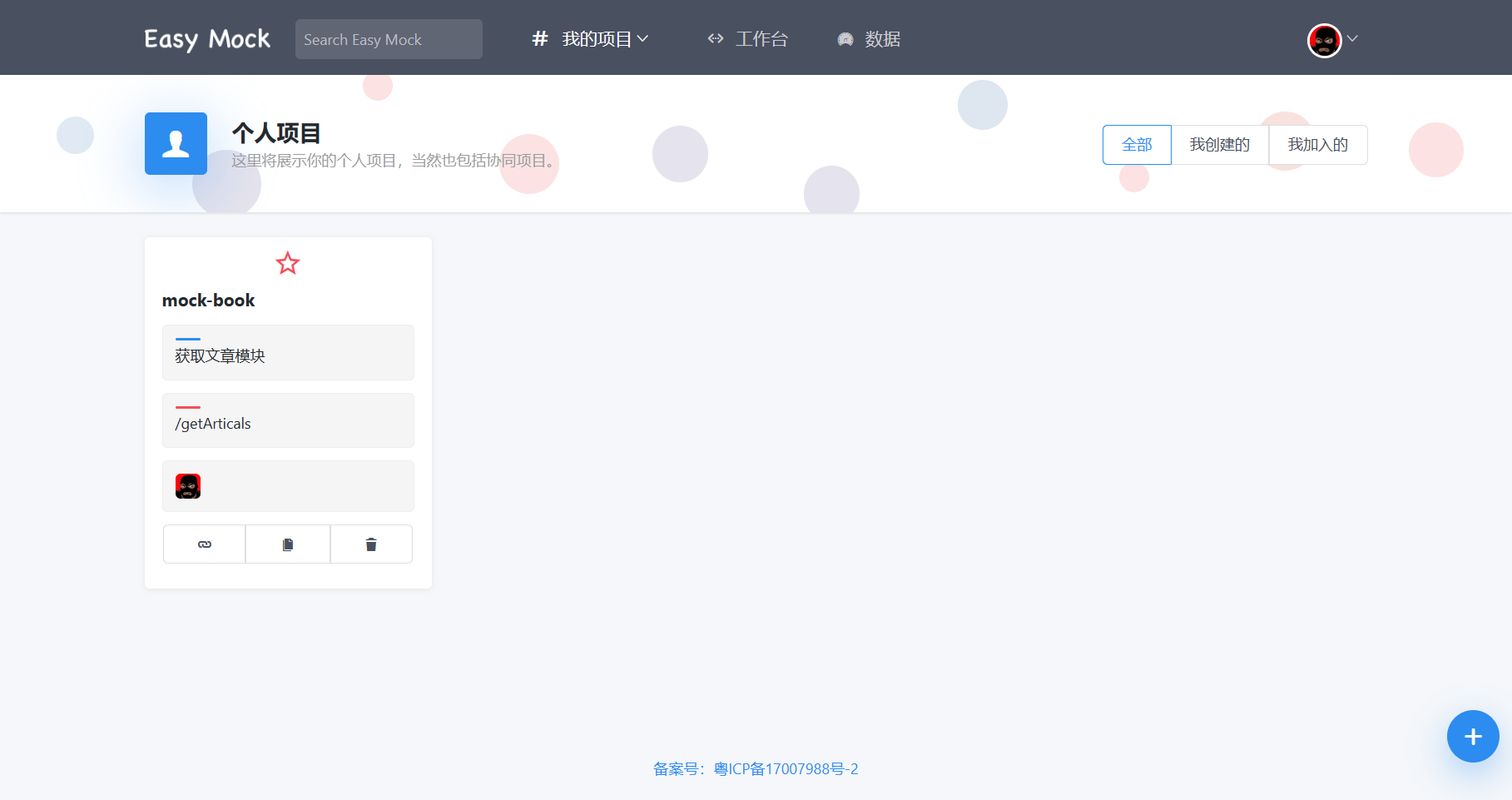Star the mock-book project
The width and height of the screenshot is (1512, 800).
[x=288, y=263]
